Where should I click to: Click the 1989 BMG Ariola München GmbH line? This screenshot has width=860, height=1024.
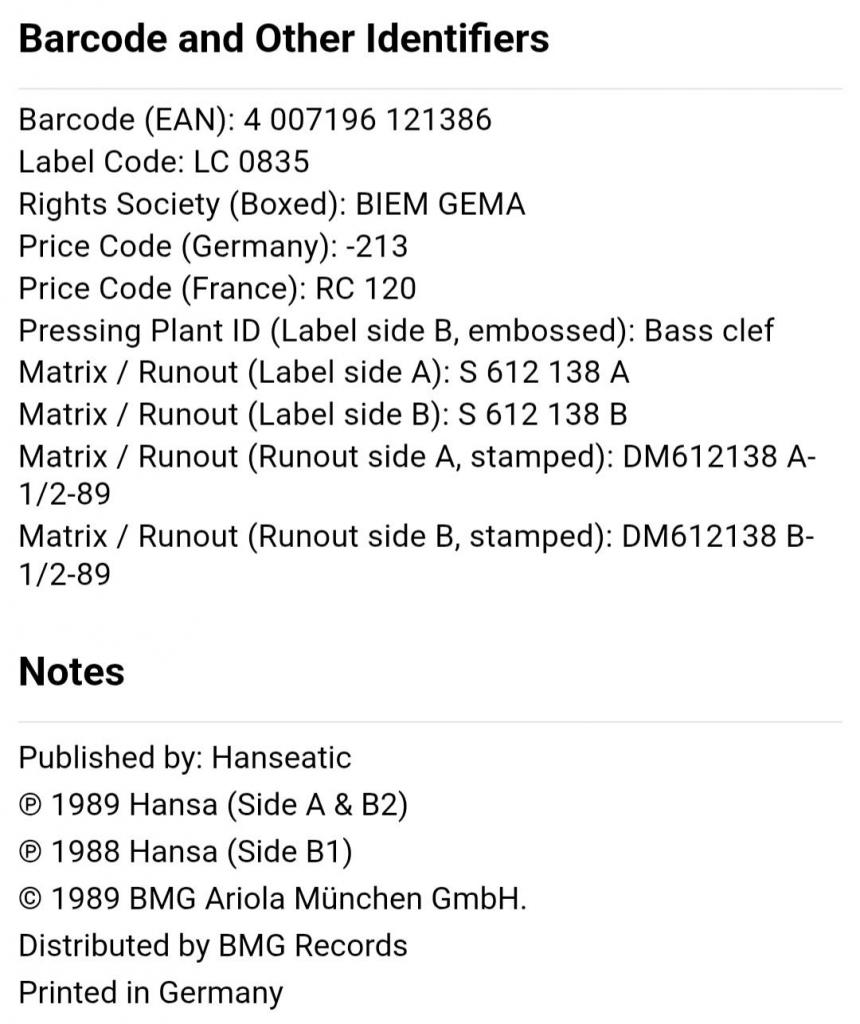coord(273,899)
